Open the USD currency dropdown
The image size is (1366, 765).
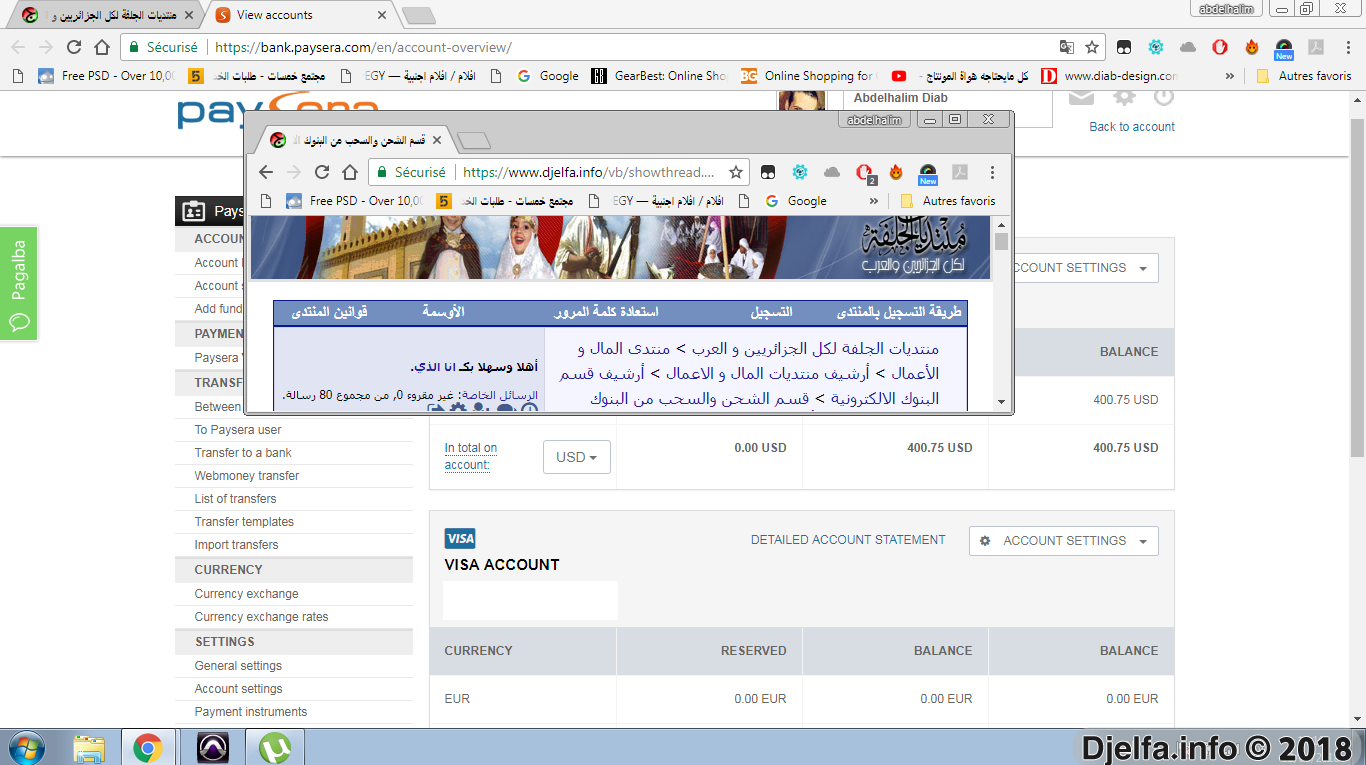[577, 457]
